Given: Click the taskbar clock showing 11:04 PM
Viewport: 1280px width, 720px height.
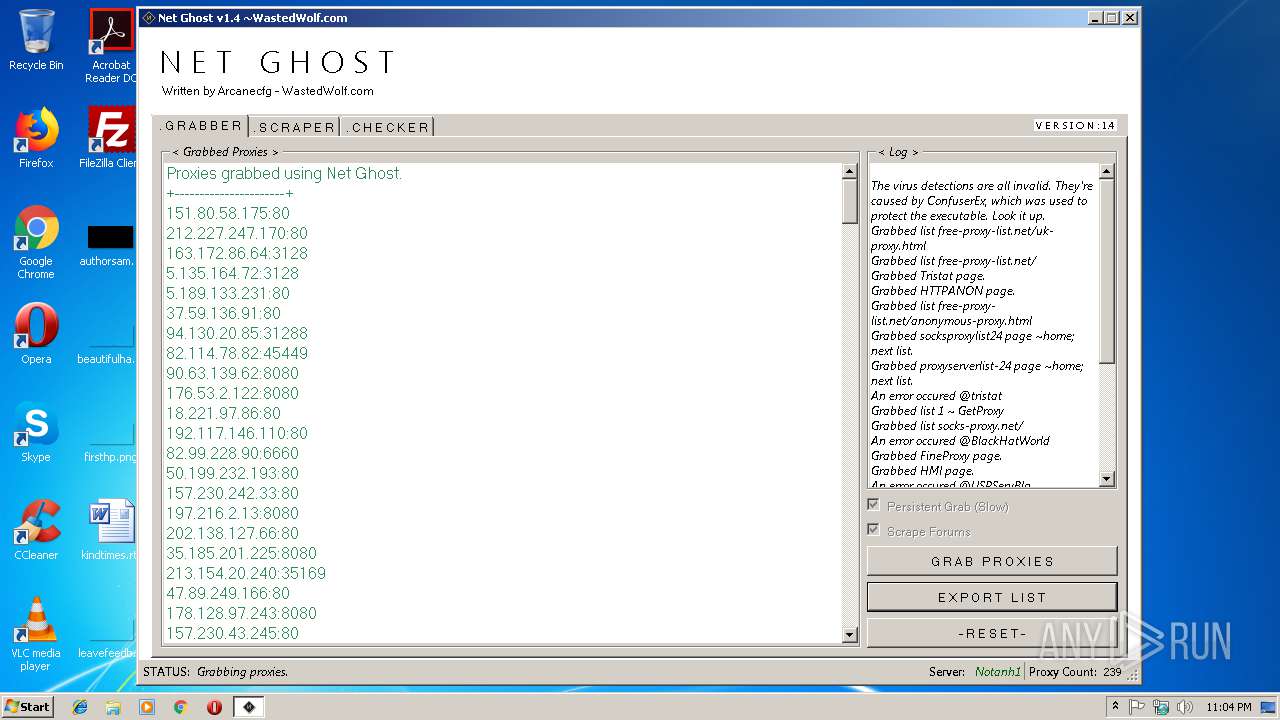Looking at the screenshot, I should [1228, 707].
